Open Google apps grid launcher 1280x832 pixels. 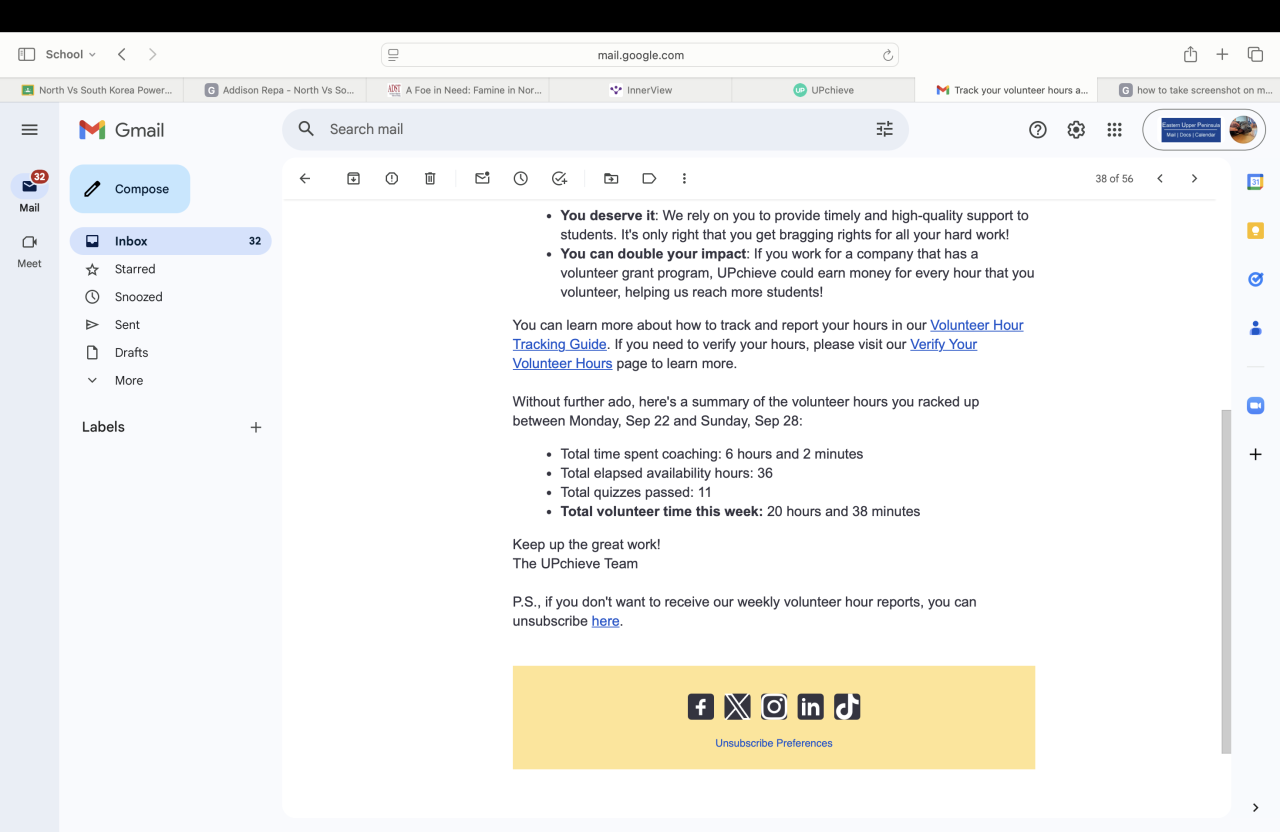[1114, 130]
